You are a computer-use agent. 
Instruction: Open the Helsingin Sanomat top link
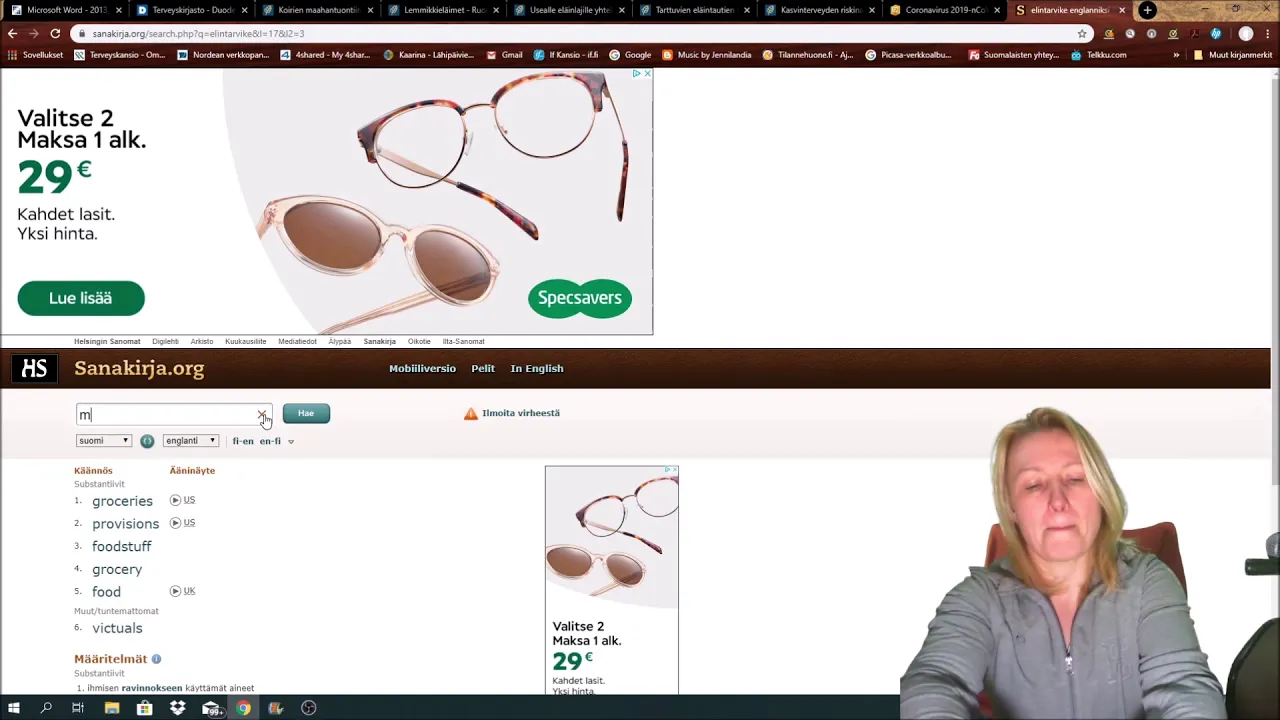(107, 341)
